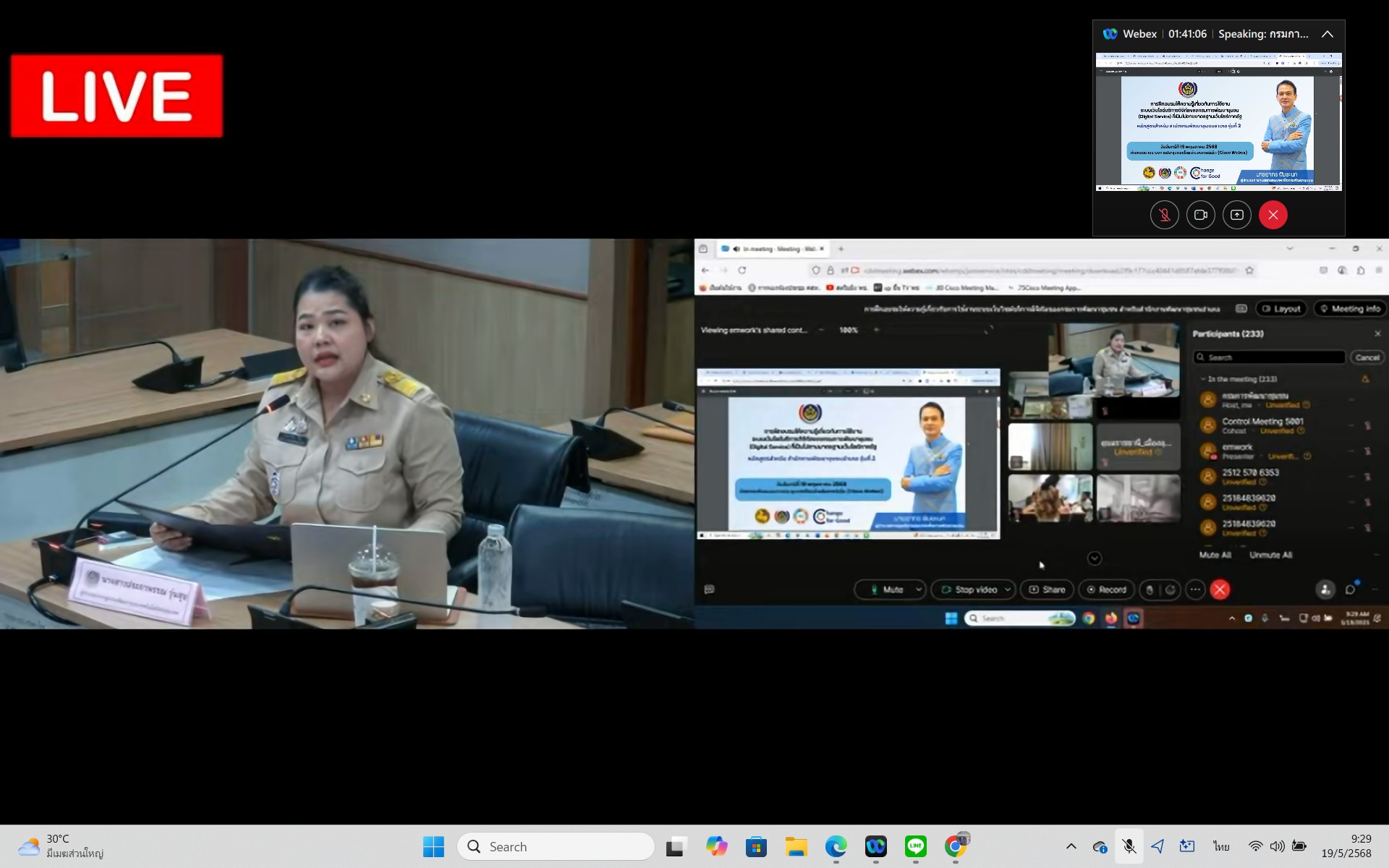Open the Share icon in the floating Webex widget
1389x868 pixels.
tap(1237, 215)
